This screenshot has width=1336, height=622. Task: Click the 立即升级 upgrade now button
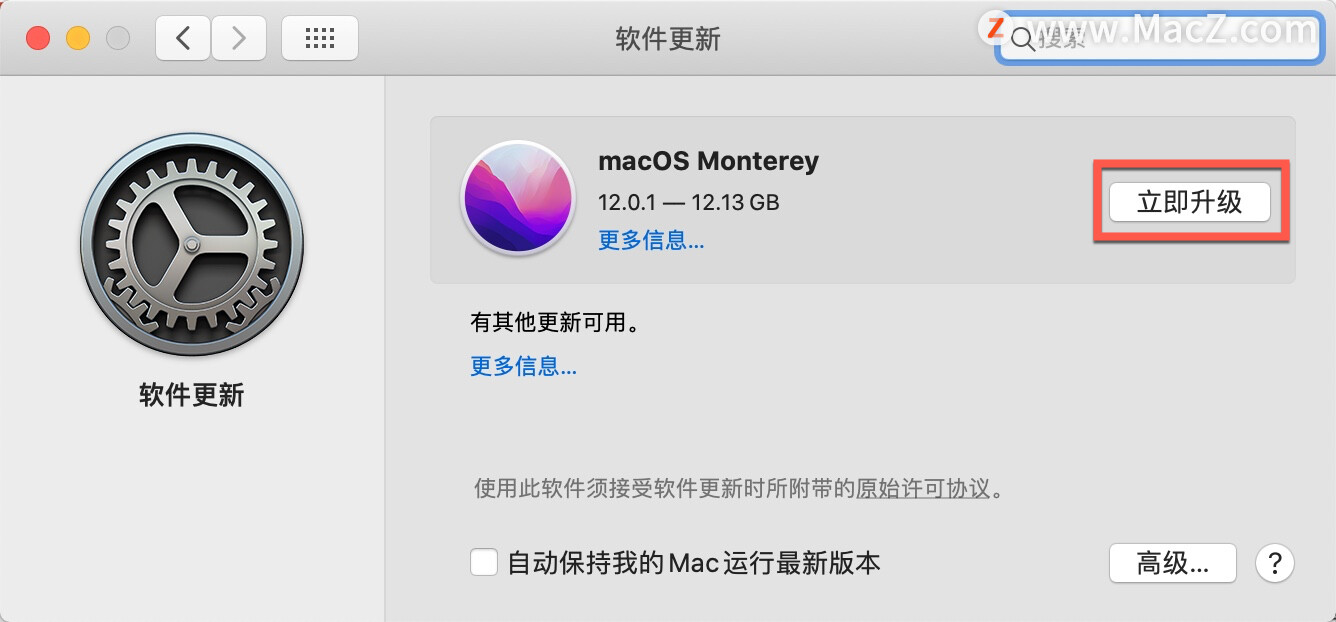click(1189, 202)
